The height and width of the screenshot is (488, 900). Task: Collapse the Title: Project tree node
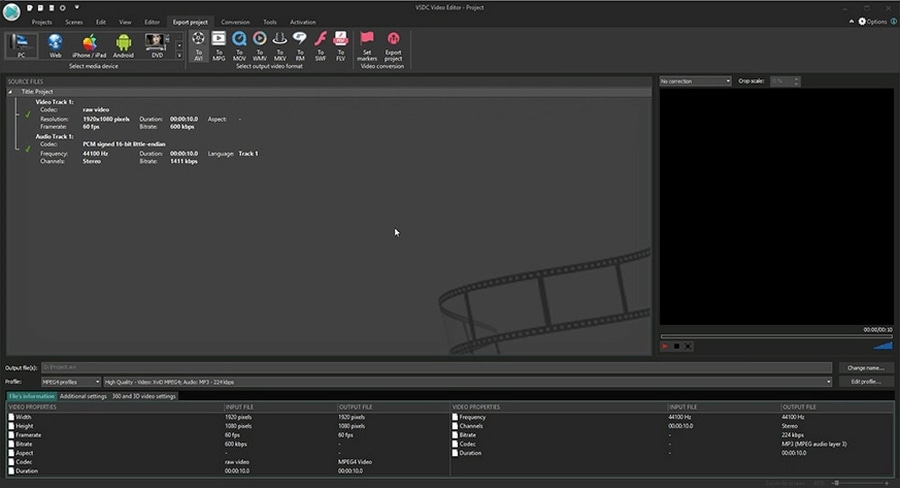[x=11, y=91]
